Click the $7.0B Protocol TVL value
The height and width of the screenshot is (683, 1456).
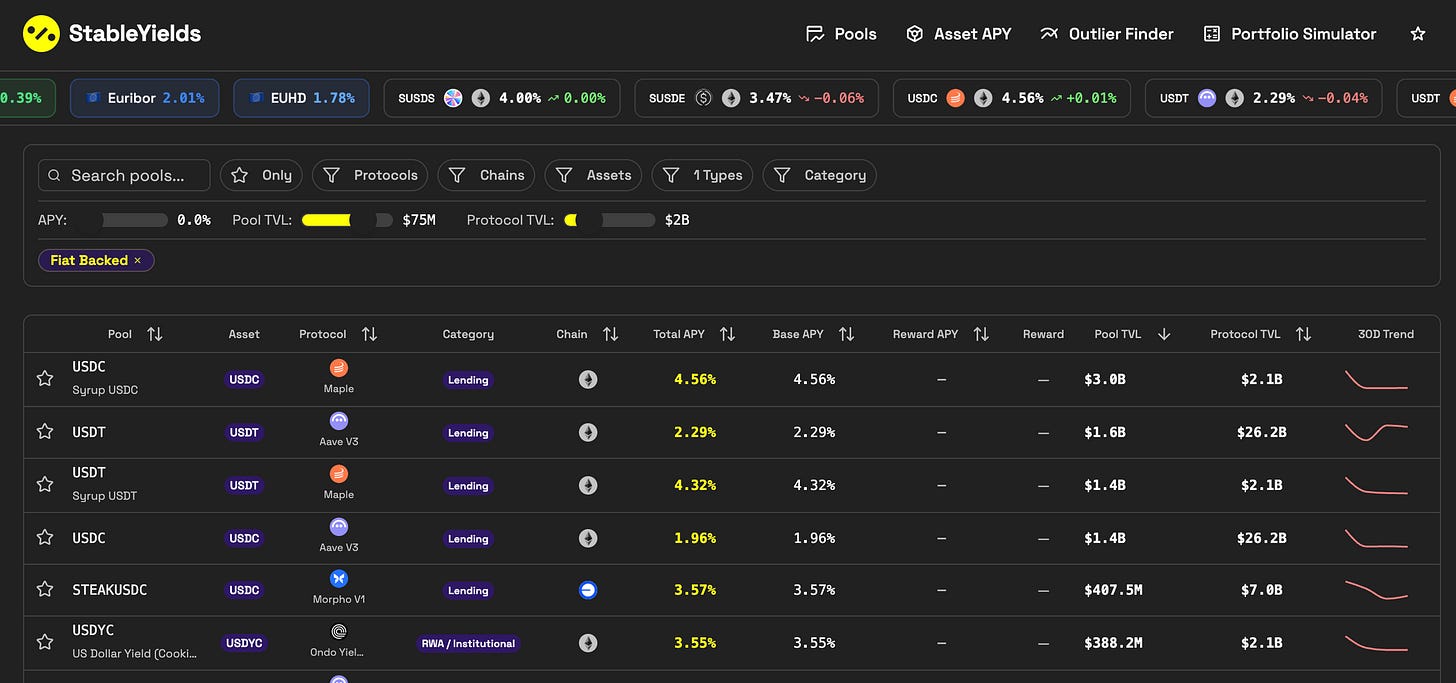[1260, 590]
